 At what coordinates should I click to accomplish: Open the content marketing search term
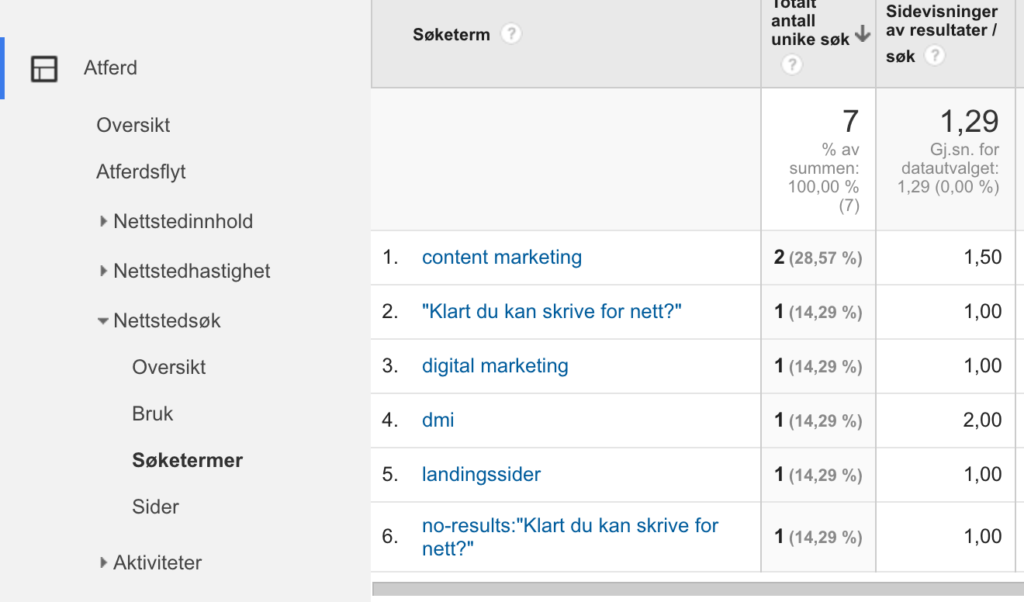502,257
